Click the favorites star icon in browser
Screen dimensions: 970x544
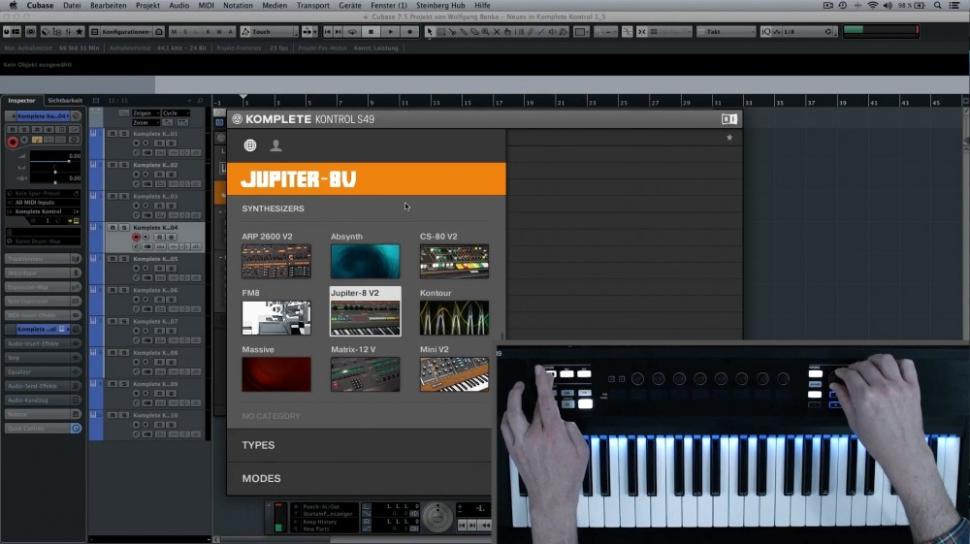729,138
